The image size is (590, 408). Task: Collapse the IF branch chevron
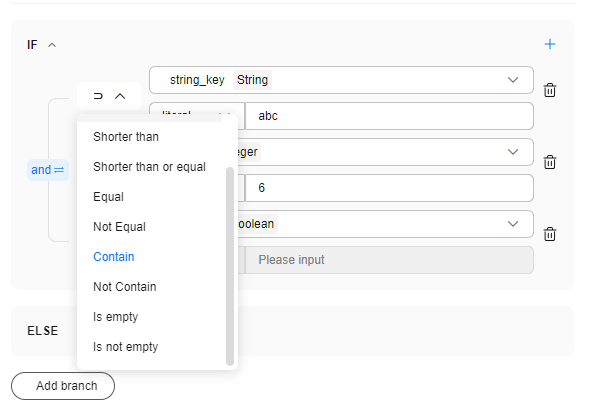coord(52,45)
